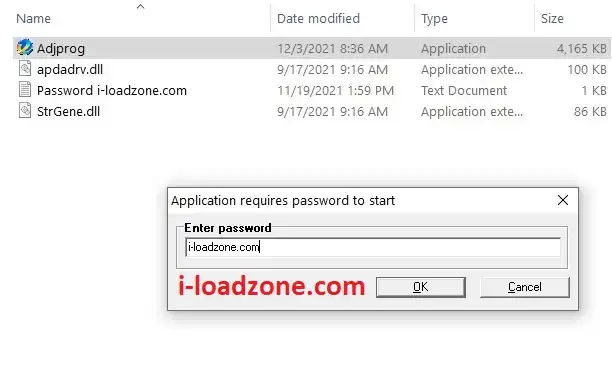Select the Password i-loadzone.com file name

tap(112, 91)
